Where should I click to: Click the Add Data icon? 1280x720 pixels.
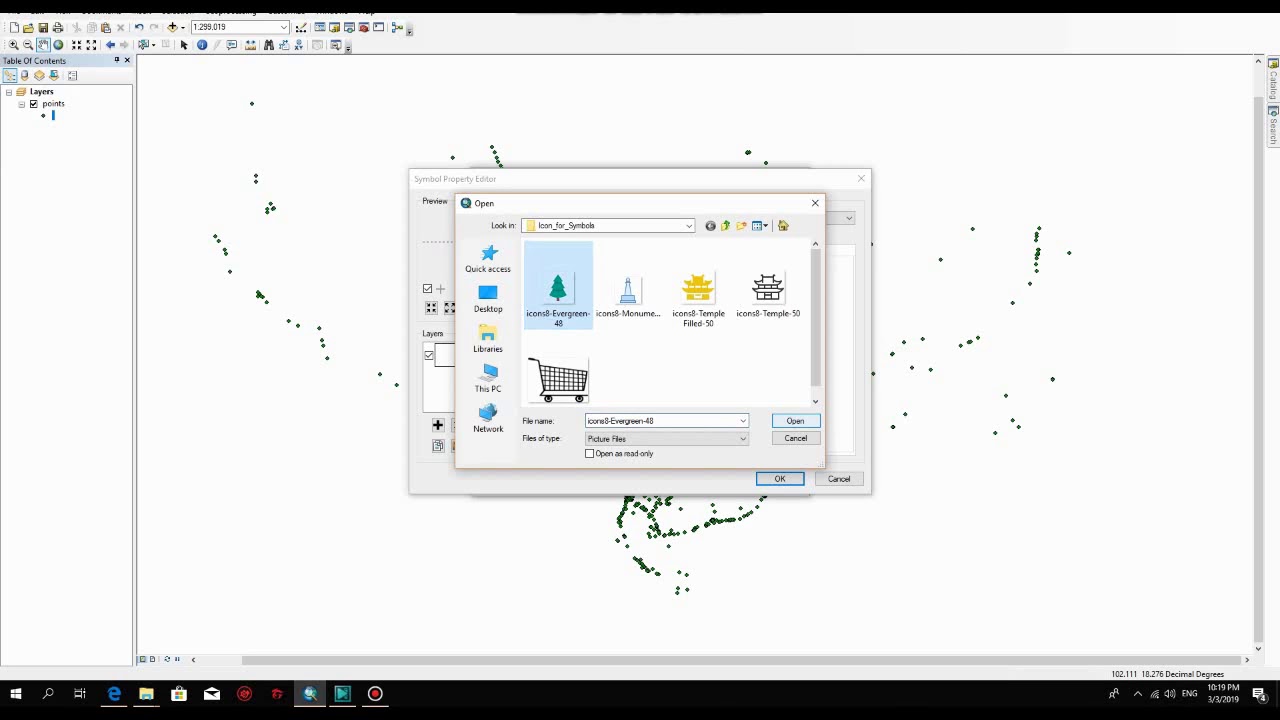pos(172,27)
